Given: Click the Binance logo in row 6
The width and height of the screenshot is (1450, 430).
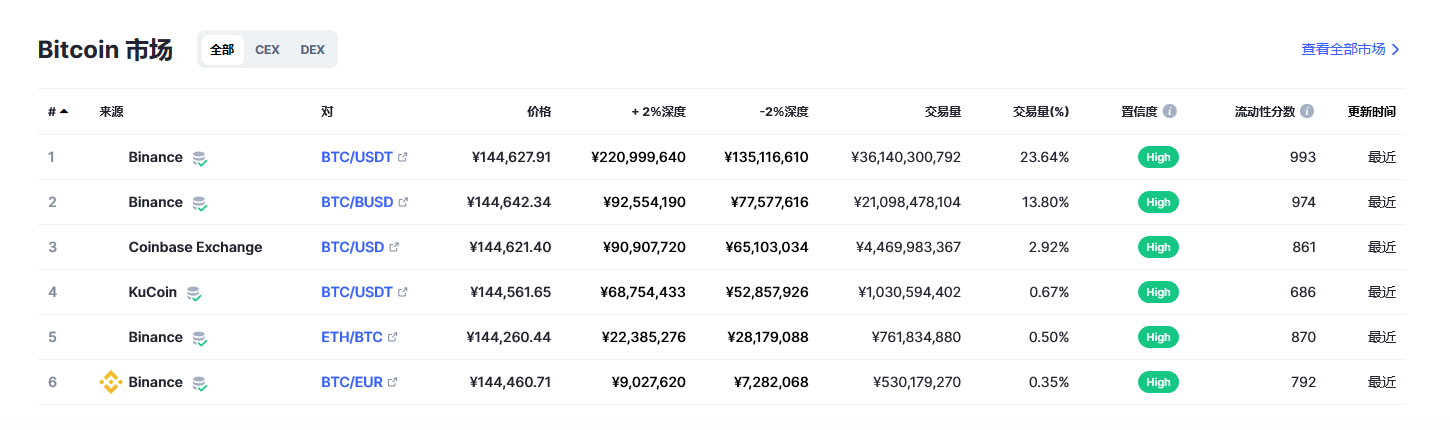Looking at the screenshot, I should [x=110, y=382].
